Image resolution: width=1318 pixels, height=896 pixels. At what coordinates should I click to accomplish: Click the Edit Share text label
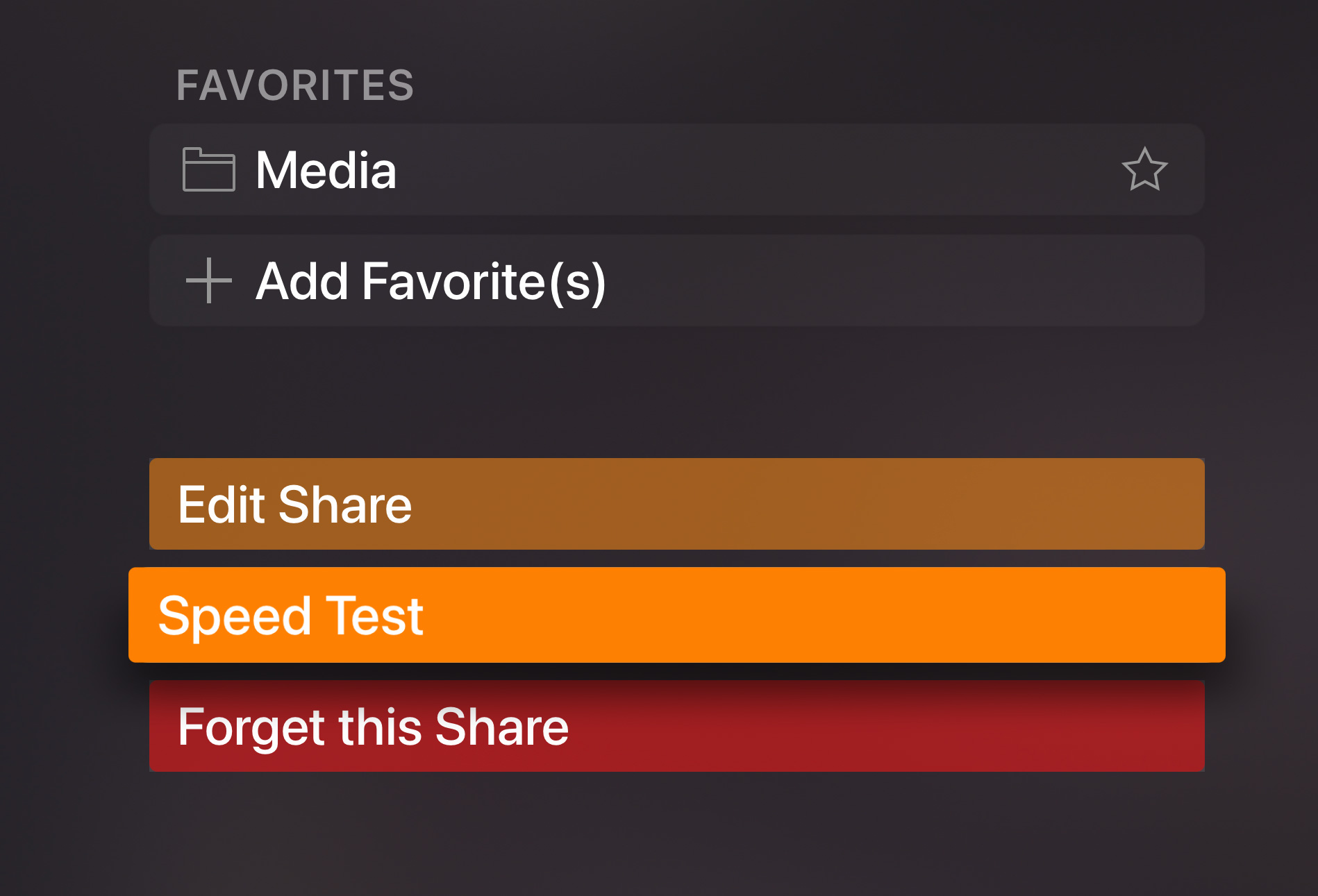(x=294, y=505)
